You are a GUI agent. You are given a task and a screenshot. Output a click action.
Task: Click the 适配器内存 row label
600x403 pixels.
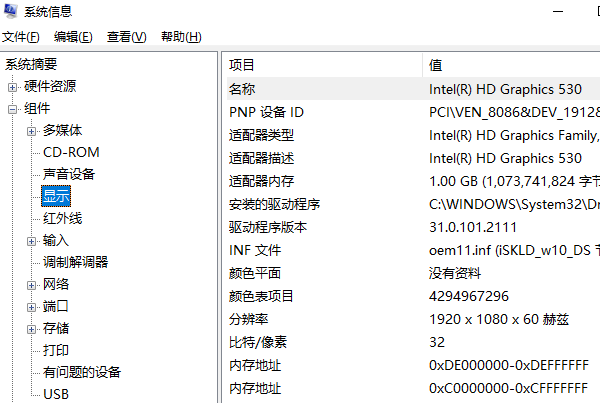261,181
